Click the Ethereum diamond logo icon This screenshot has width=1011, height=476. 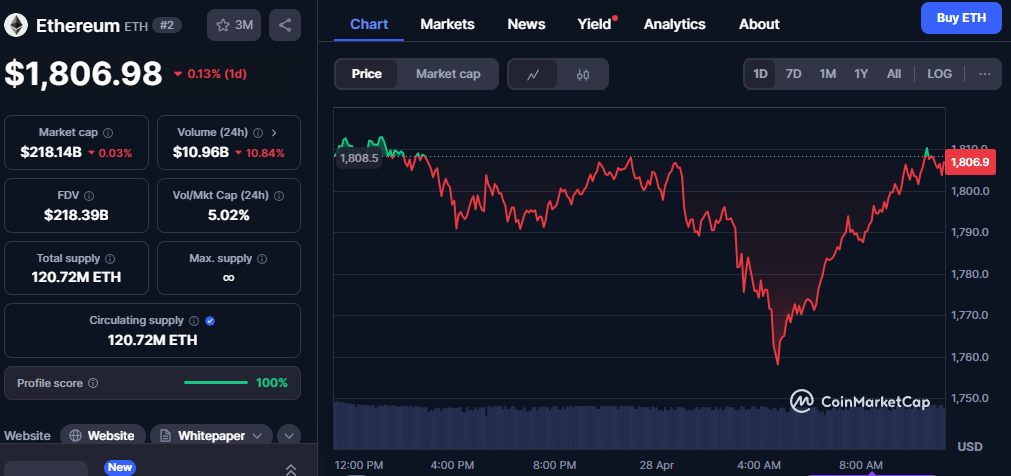15,25
